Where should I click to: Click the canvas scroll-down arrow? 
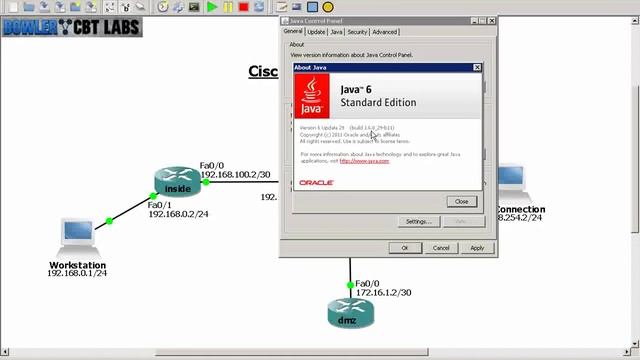[x=636, y=344]
